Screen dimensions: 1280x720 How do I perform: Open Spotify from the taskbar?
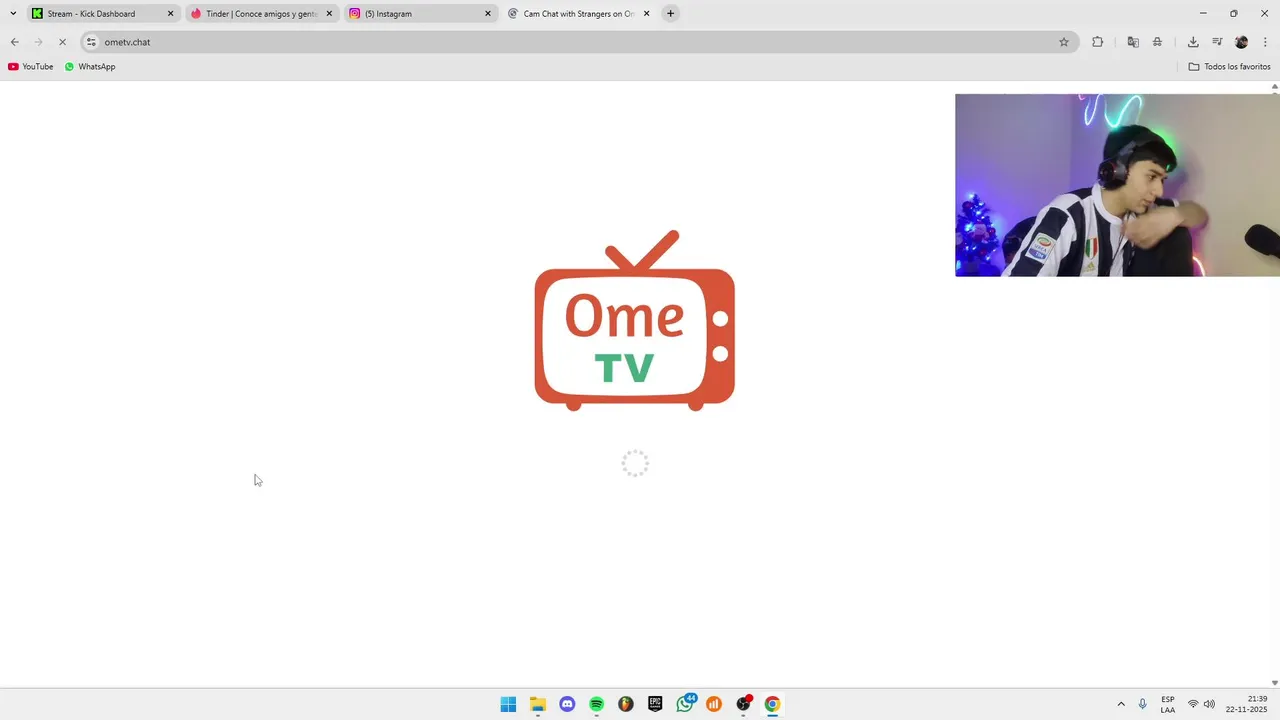pos(596,704)
